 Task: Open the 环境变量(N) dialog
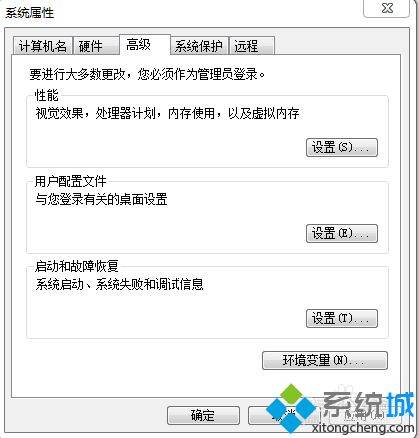pos(325,360)
